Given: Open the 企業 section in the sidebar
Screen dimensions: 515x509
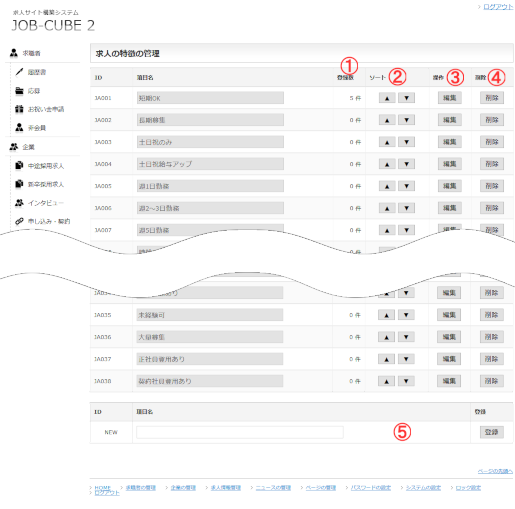Looking at the screenshot, I should pyautogui.click(x=29, y=147).
